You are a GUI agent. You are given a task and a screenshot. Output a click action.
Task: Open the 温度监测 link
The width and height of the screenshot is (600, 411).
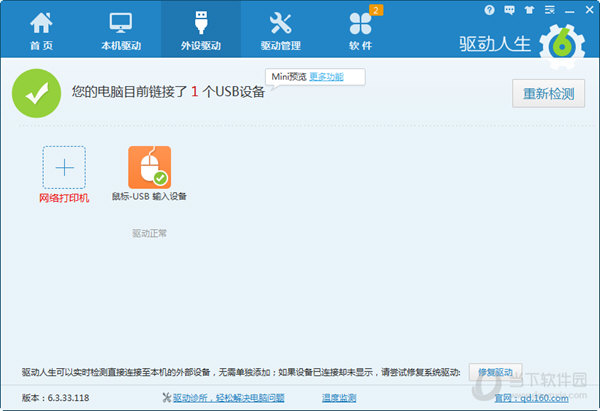tap(339, 398)
